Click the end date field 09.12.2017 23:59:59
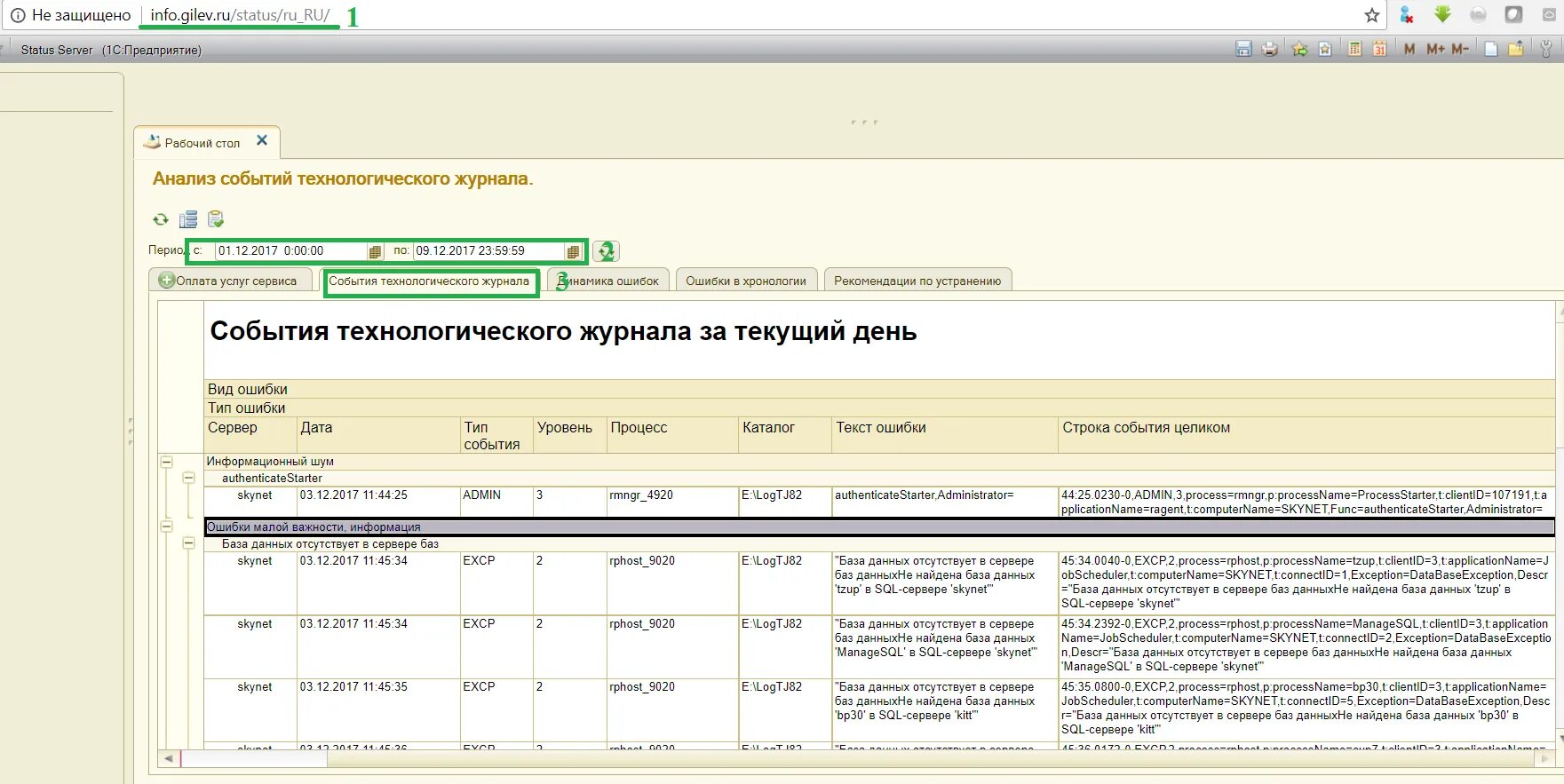 point(488,251)
